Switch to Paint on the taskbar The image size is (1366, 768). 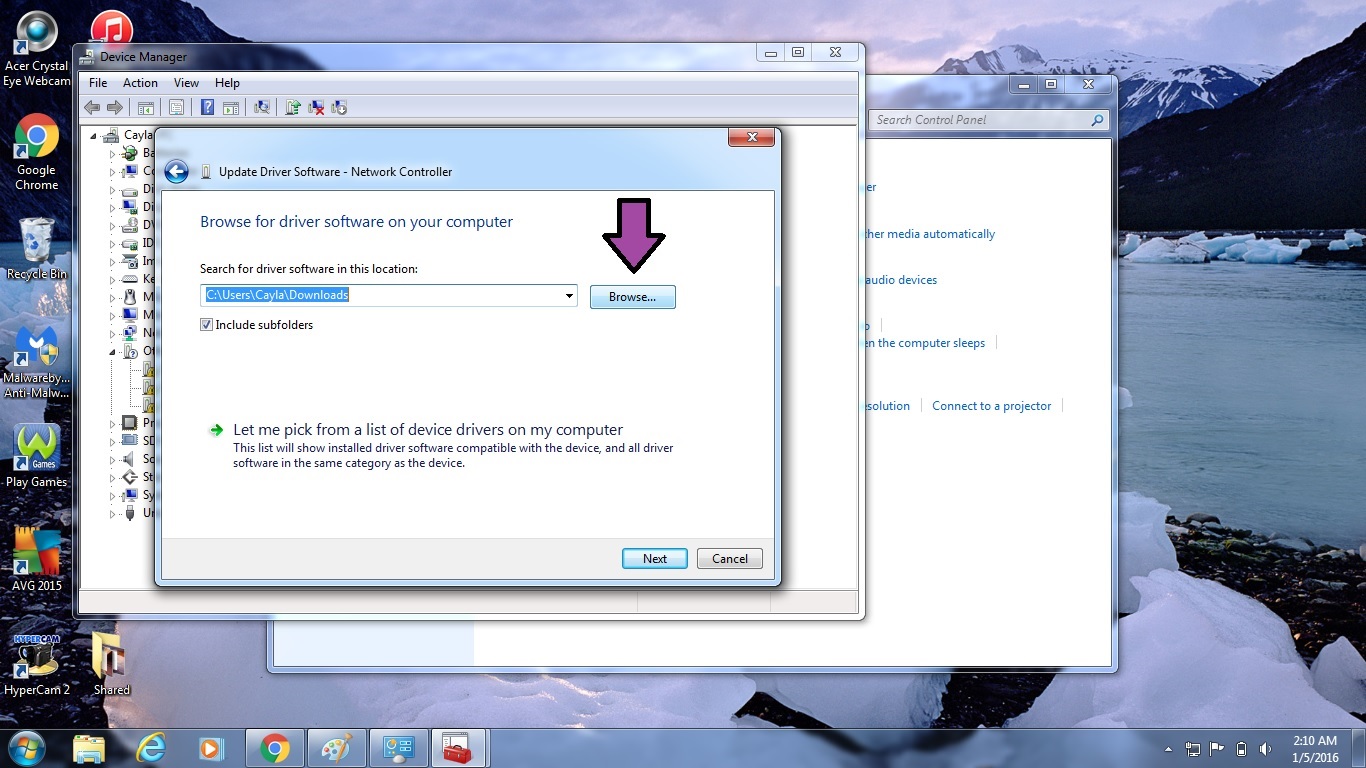pos(336,748)
